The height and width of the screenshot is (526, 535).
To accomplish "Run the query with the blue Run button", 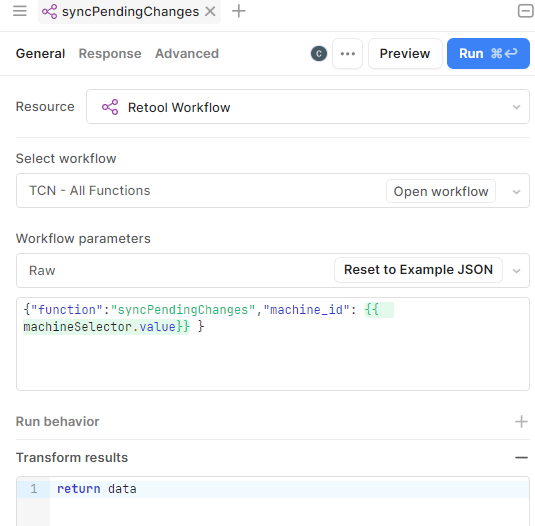I will (488, 54).
